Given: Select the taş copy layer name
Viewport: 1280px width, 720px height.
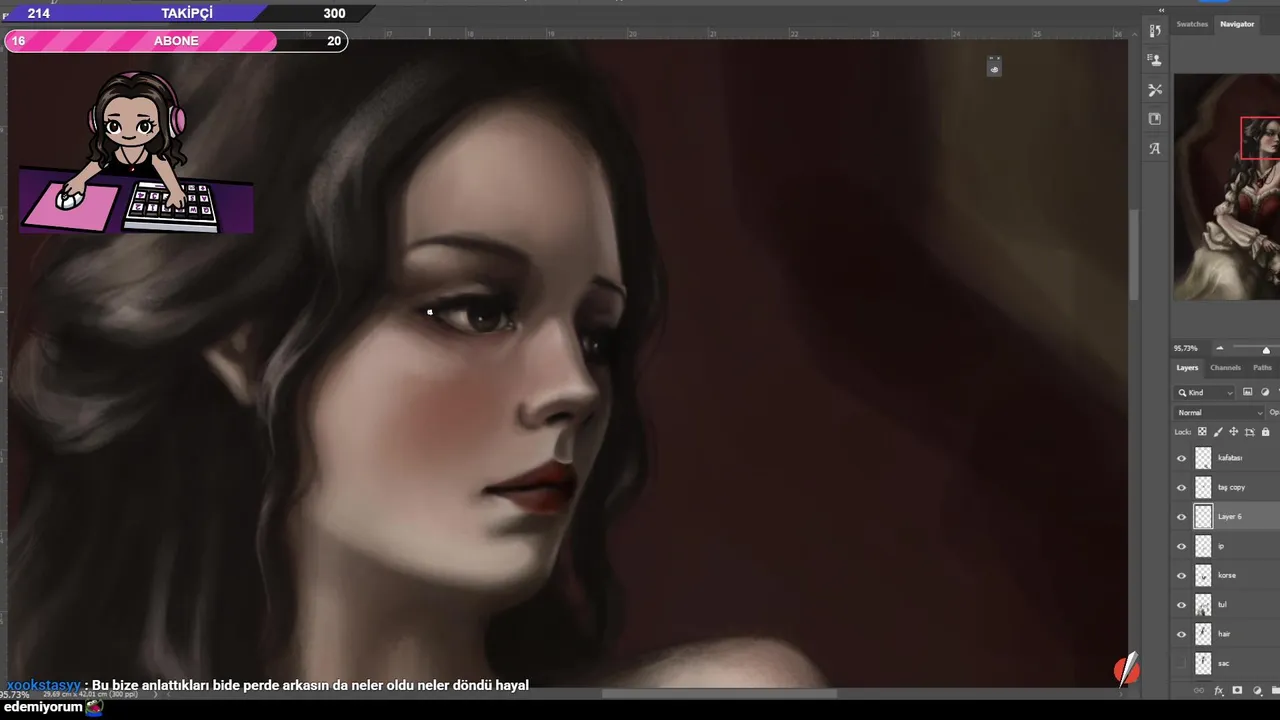Looking at the screenshot, I should (1231, 488).
